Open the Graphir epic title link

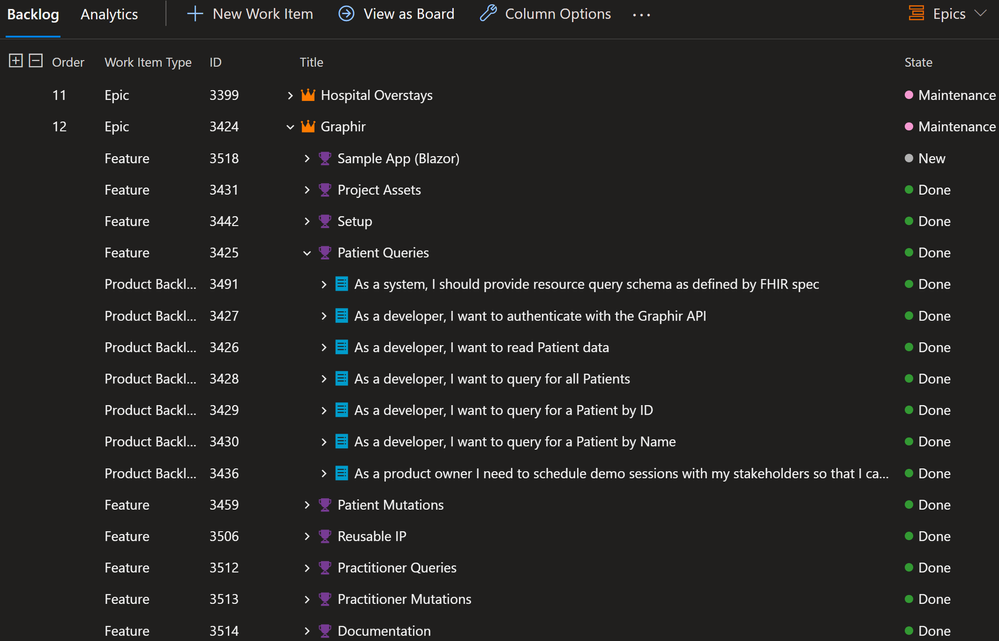point(343,126)
